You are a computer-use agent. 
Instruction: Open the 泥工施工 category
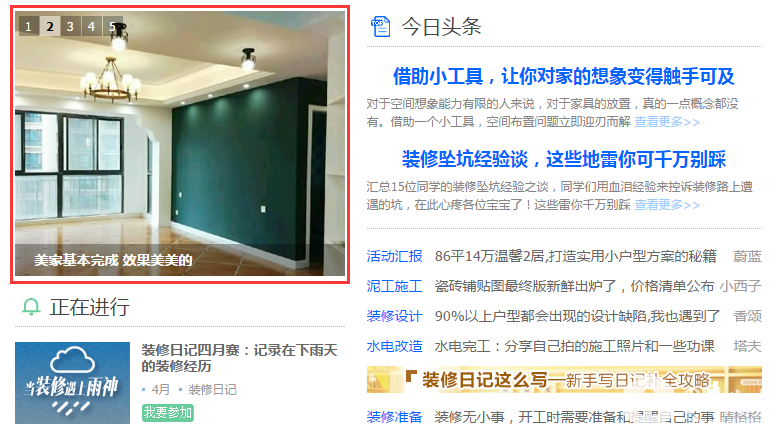[x=394, y=286]
